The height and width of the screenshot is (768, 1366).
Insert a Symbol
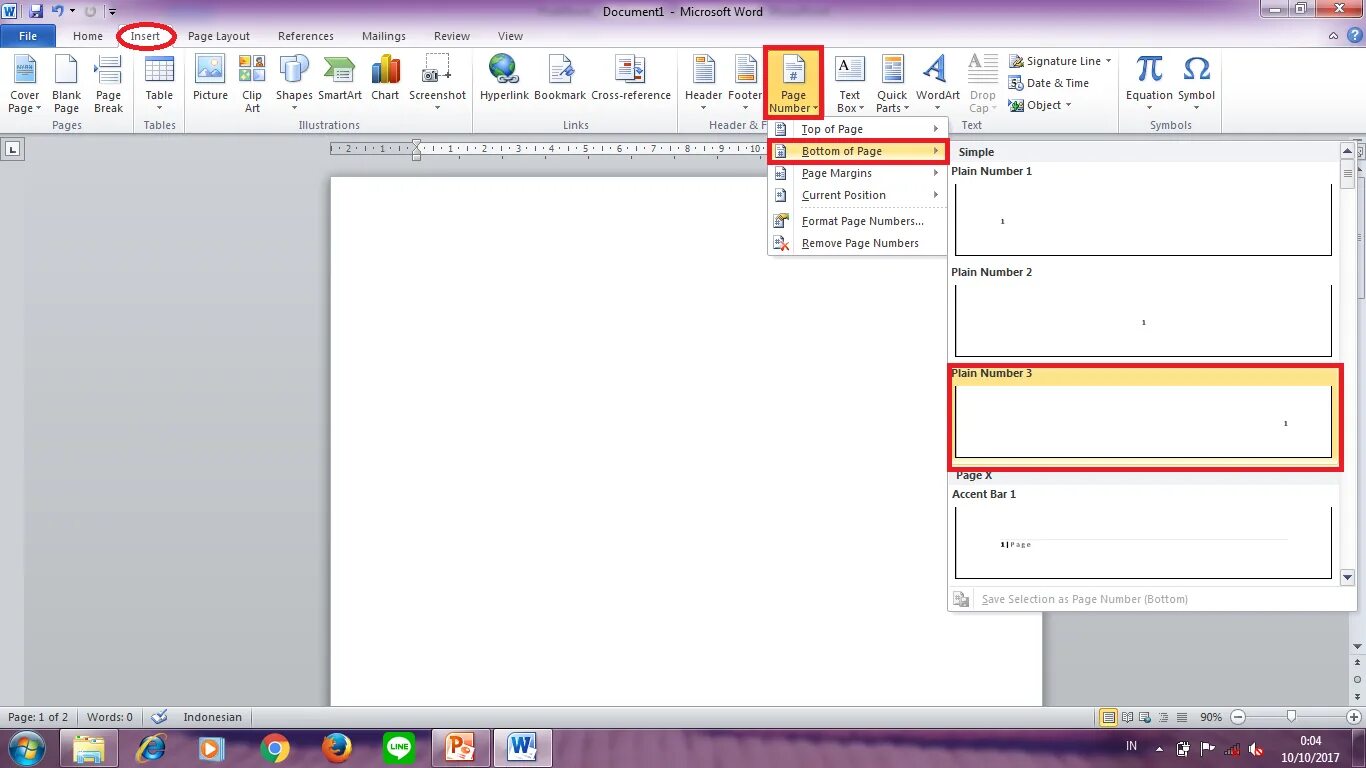tap(1196, 85)
